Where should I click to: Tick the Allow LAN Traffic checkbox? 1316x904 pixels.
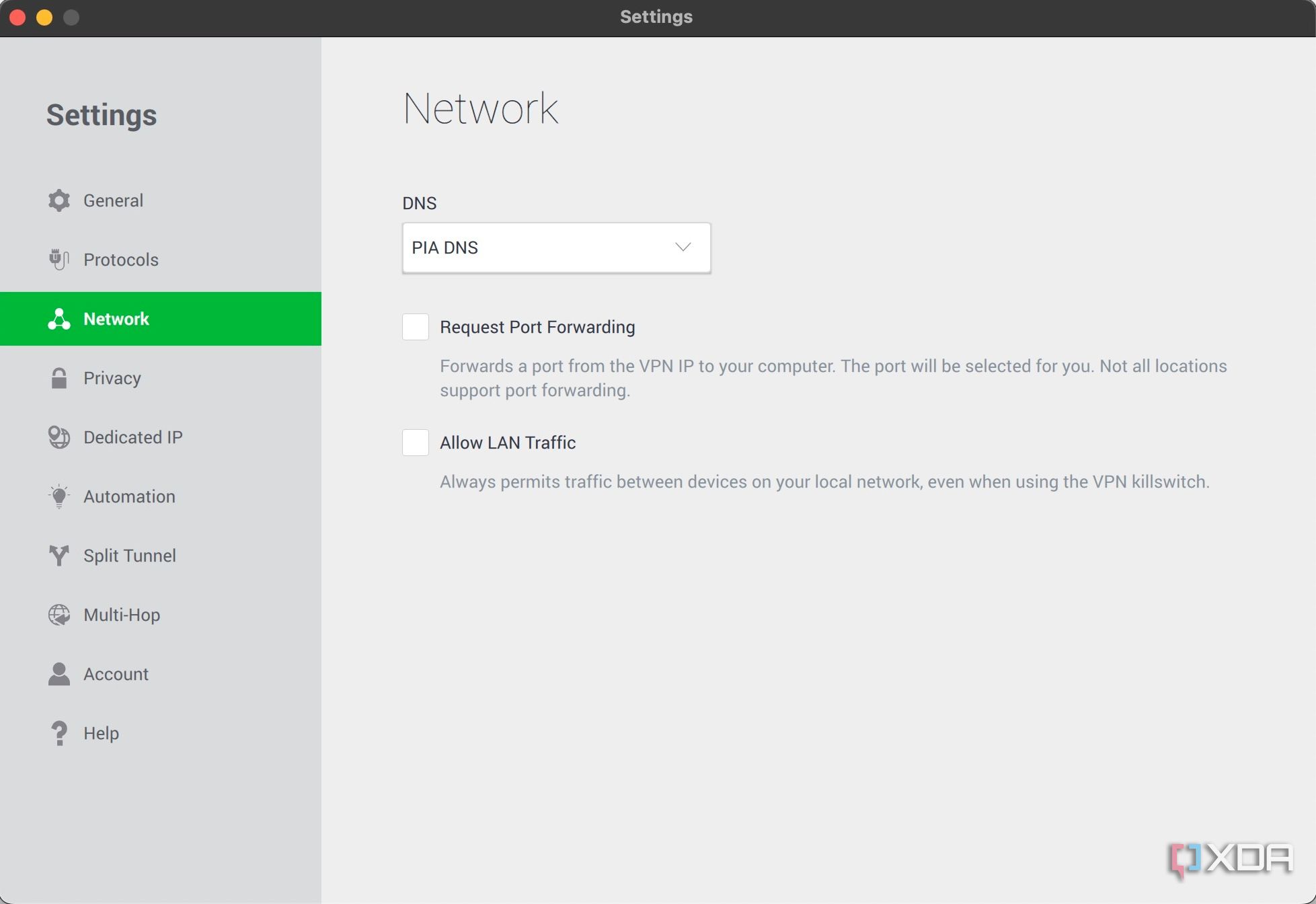[x=416, y=443]
